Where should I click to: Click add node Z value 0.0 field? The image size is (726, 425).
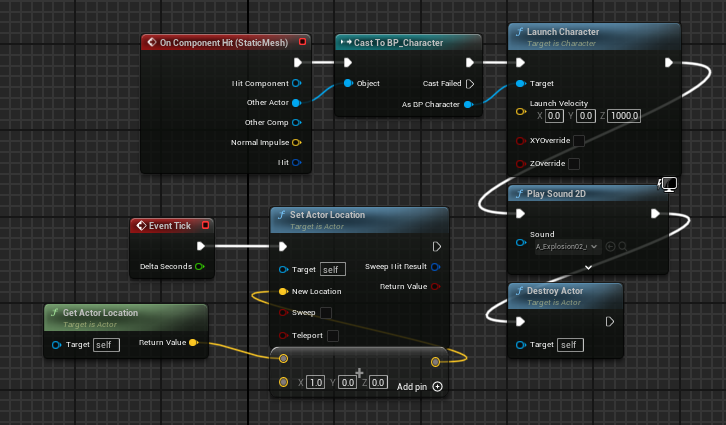click(378, 382)
